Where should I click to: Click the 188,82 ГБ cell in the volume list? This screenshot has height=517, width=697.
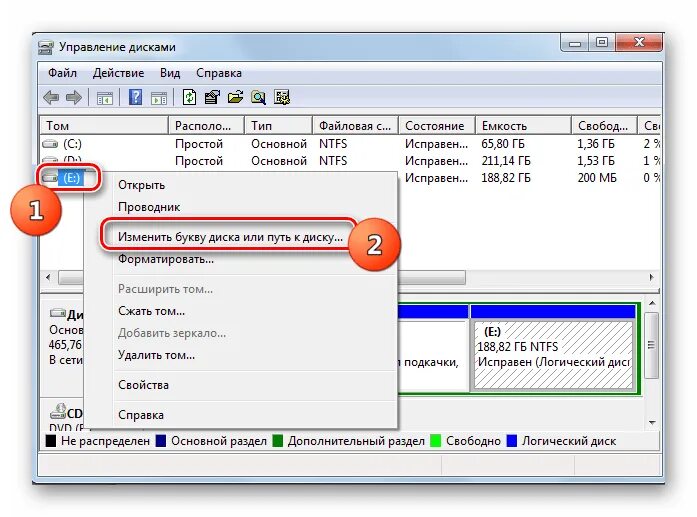click(x=506, y=178)
